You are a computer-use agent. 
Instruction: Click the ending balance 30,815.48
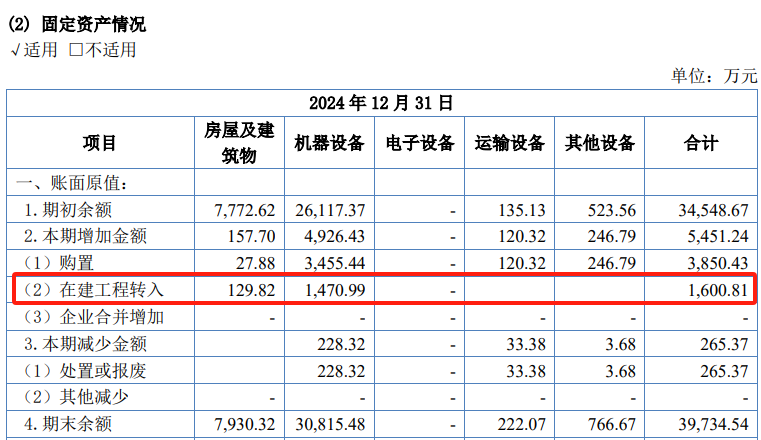pos(330,425)
